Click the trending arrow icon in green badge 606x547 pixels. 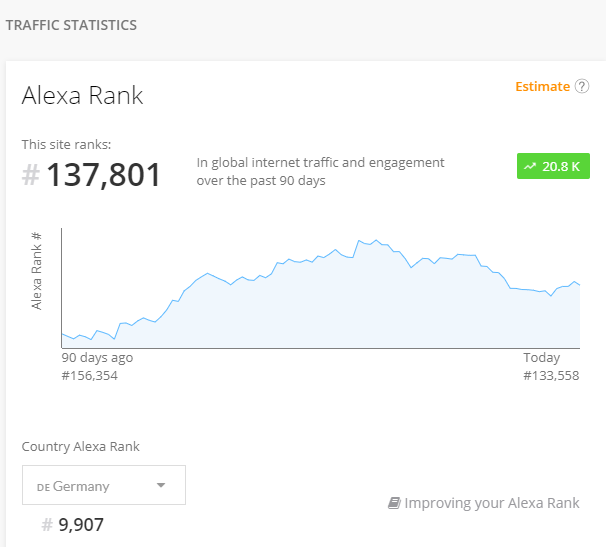coord(530,167)
